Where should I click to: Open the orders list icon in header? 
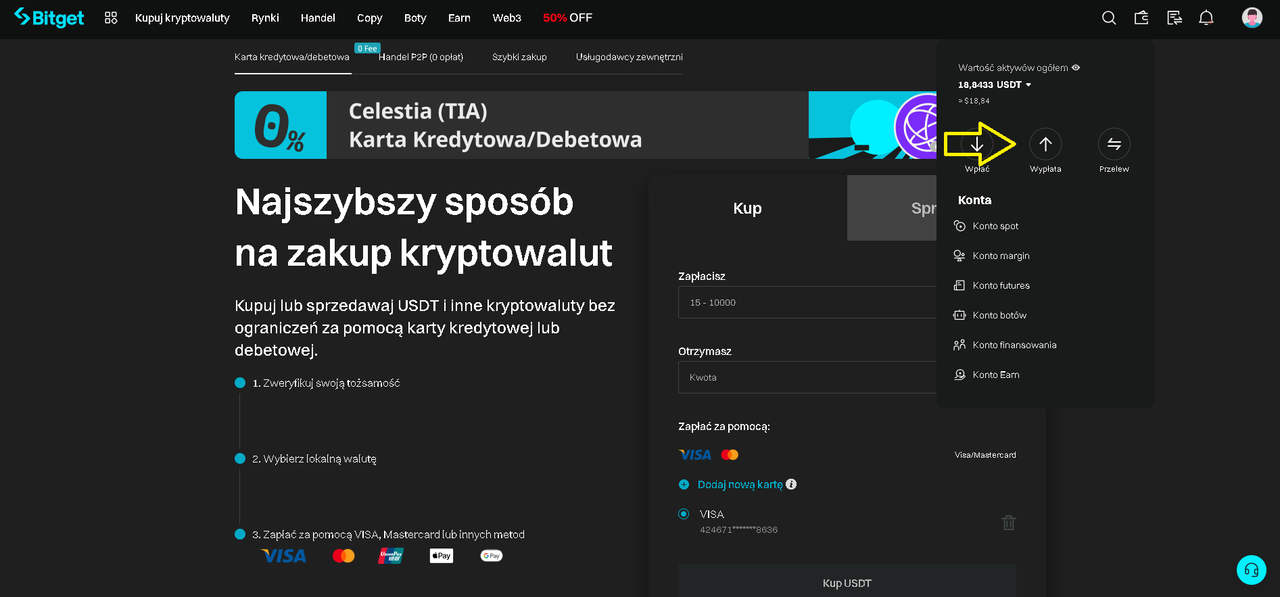[x=1175, y=18]
